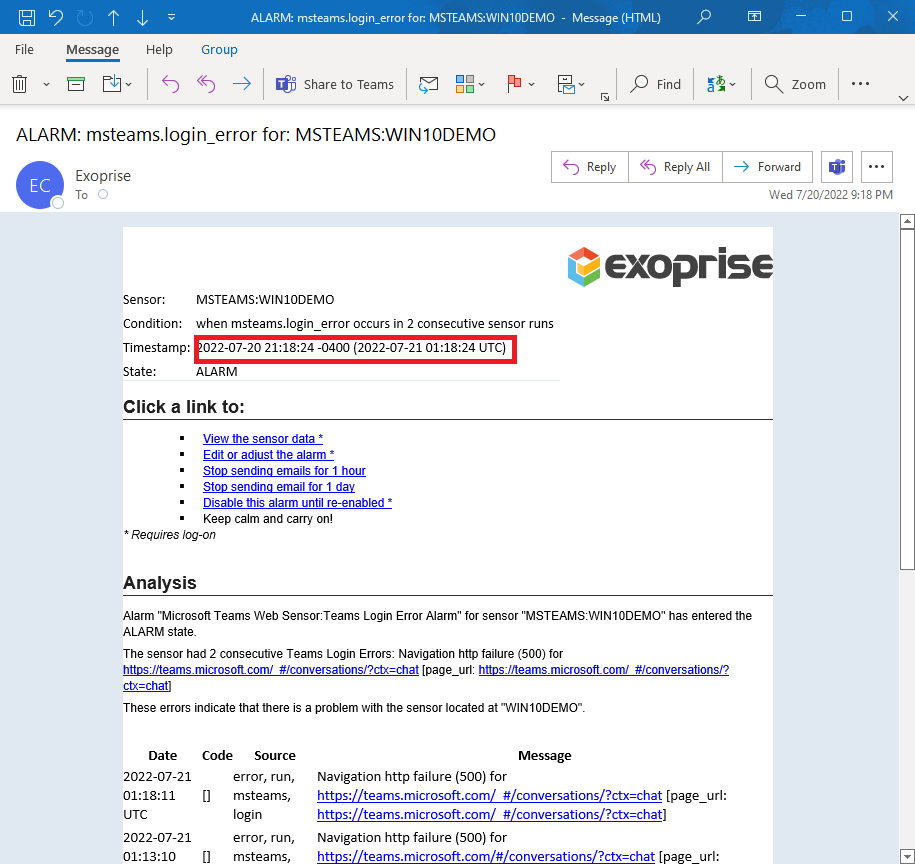Open first Teams URL in first table row
The image size is (915, 864).
tap(490, 796)
